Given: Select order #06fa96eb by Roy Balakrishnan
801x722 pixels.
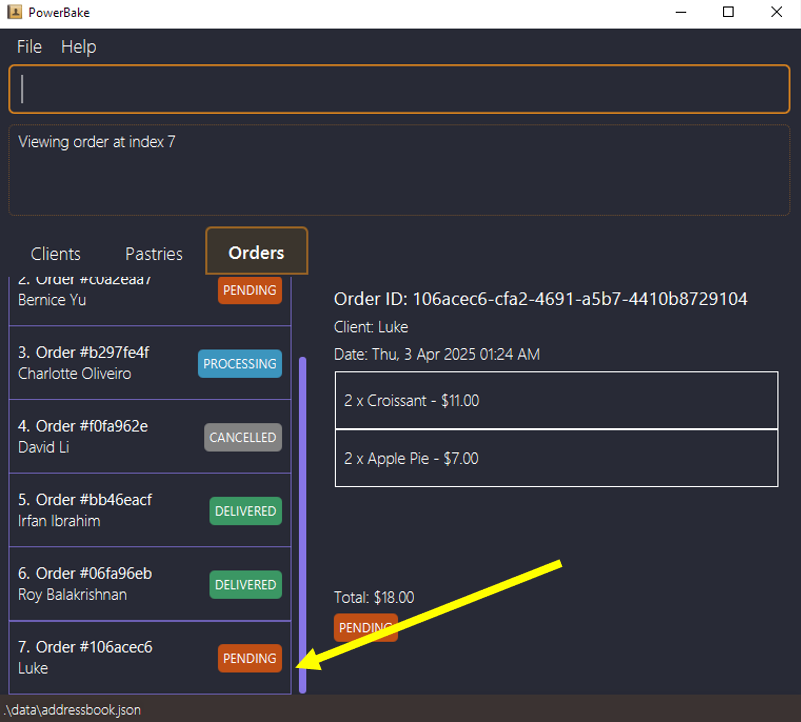Looking at the screenshot, I should [x=100, y=584].
